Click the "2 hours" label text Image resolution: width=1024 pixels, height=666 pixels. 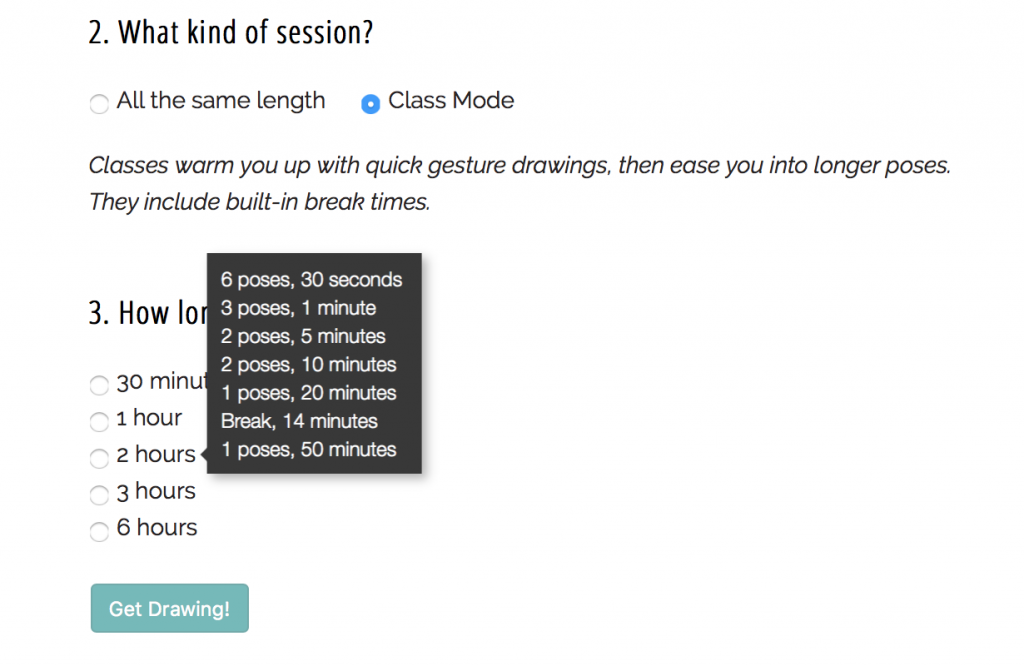pyautogui.click(x=156, y=454)
